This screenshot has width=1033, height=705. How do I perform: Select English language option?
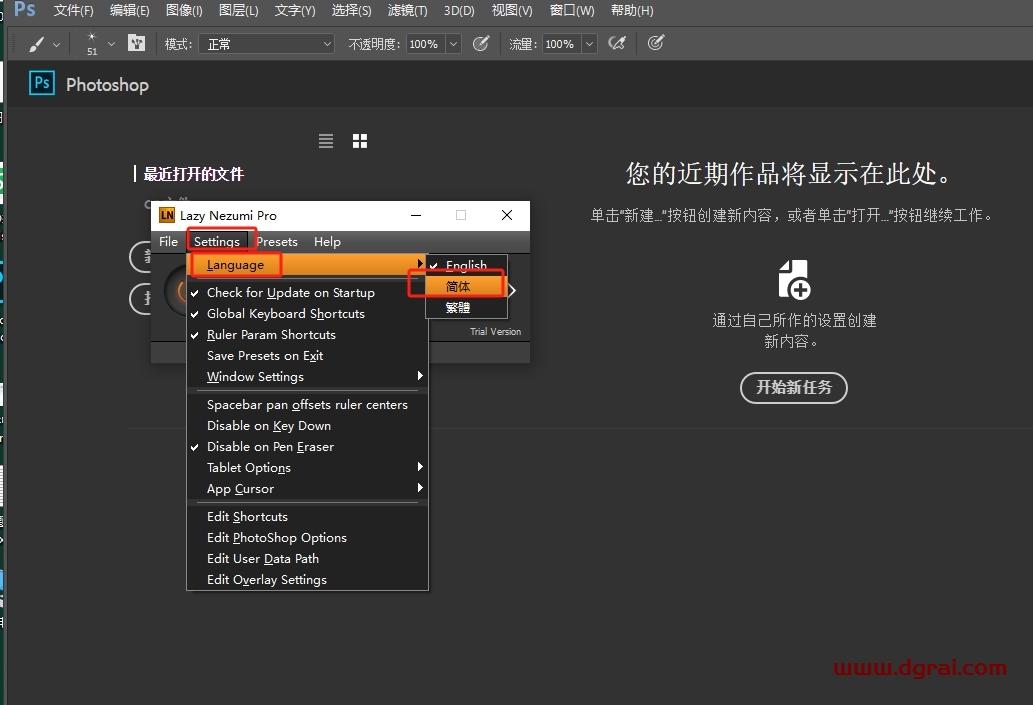click(466, 264)
